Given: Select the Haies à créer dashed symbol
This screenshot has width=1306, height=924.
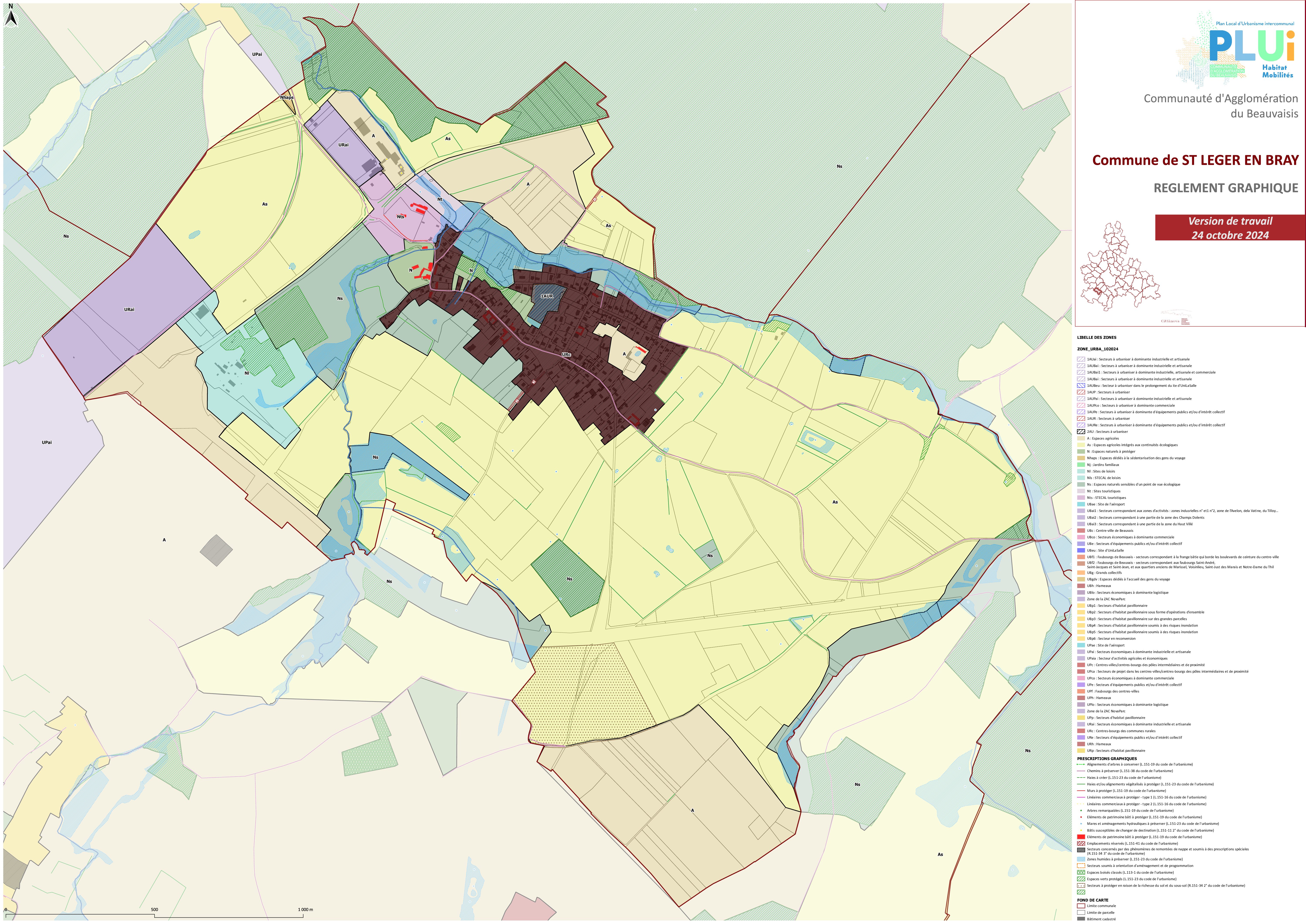Looking at the screenshot, I should (1081, 778).
